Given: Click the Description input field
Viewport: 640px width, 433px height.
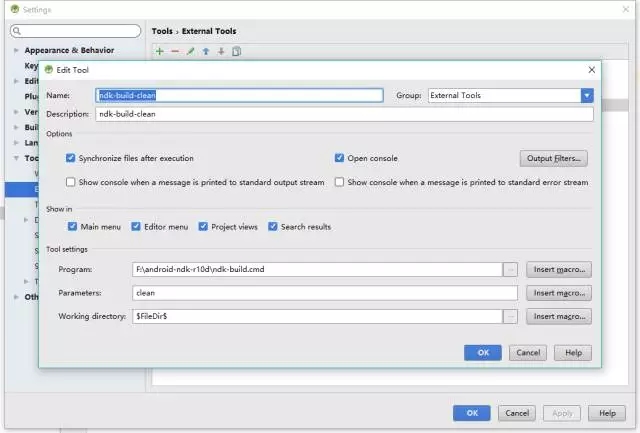Looking at the screenshot, I should (x=344, y=114).
